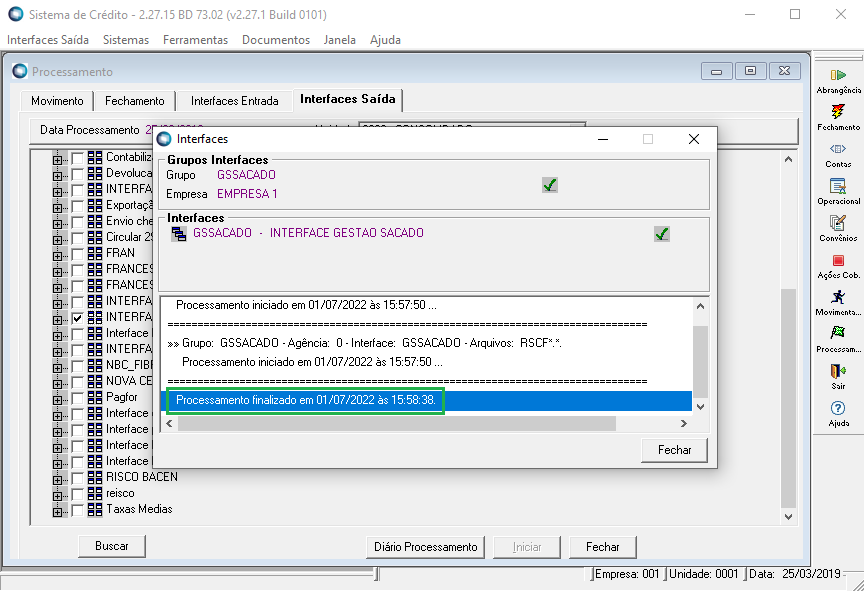Open the Ajuda question mark icon
The image size is (864, 591).
click(x=838, y=408)
